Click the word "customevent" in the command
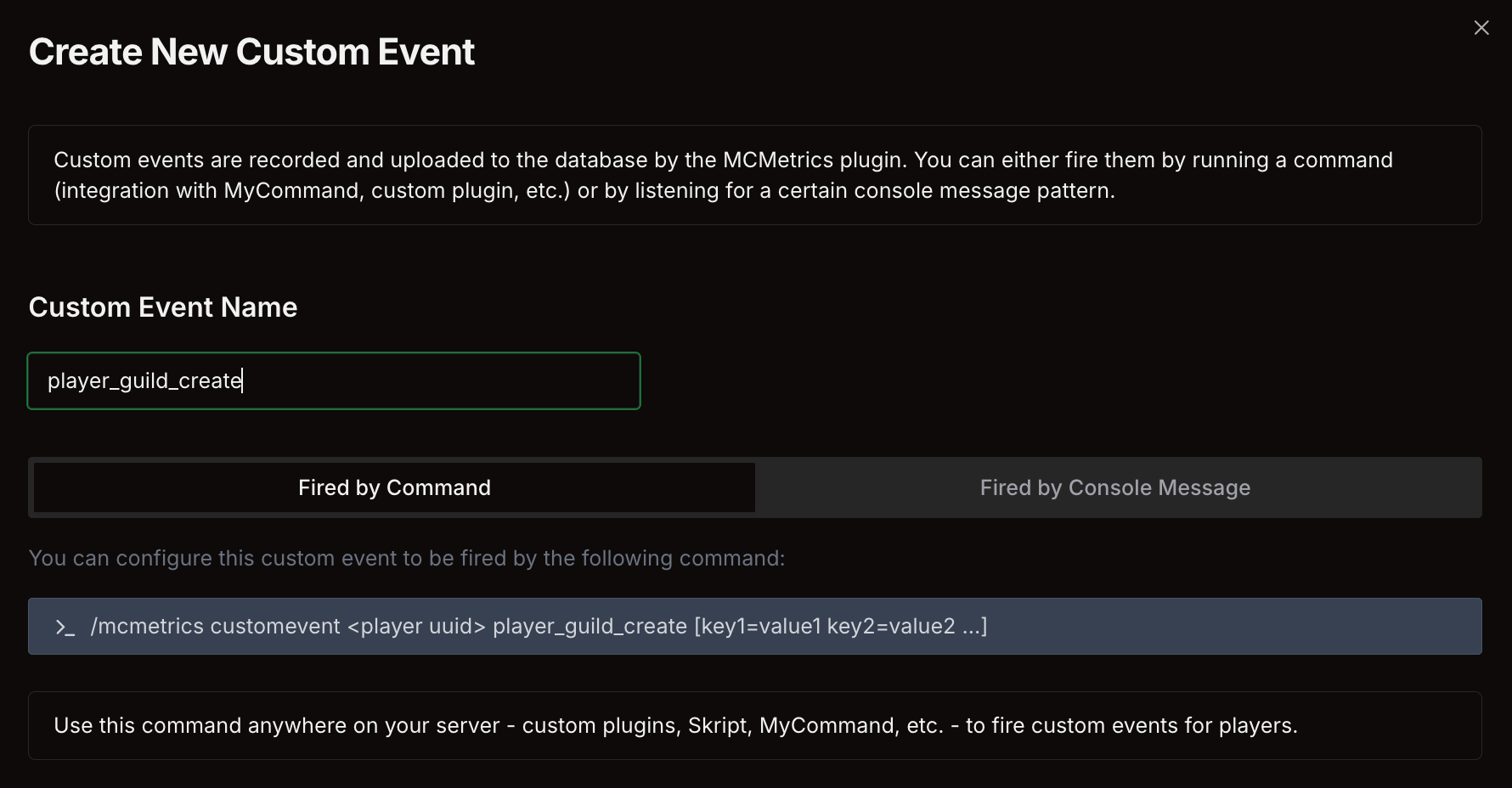This screenshot has height=788, width=1512. click(x=275, y=627)
